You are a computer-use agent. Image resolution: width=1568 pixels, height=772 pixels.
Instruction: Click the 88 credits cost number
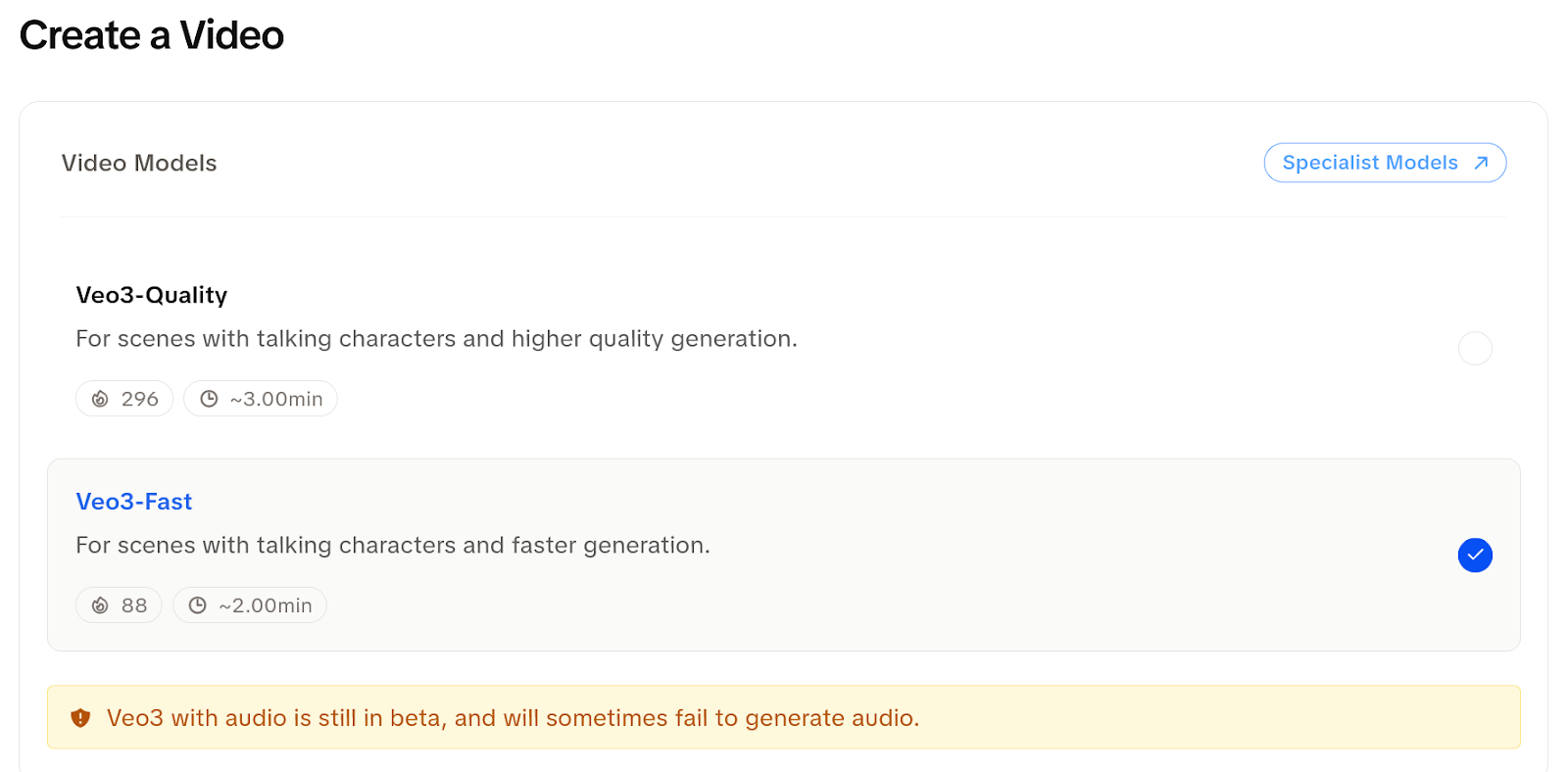[x=134, y=605]
